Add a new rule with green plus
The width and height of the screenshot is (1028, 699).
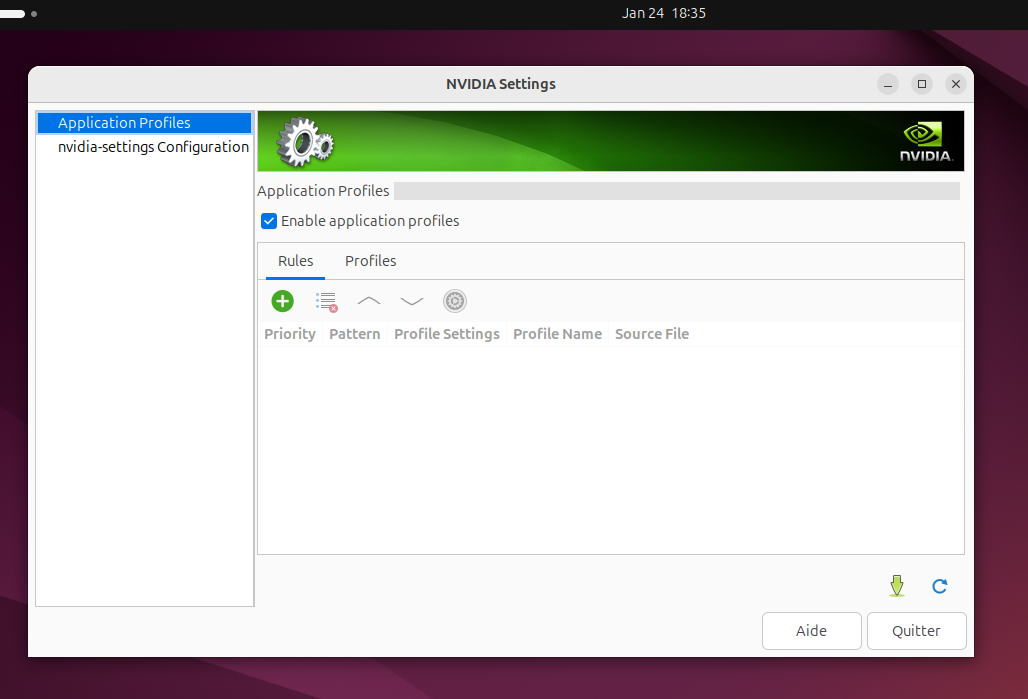click(283, 301)
